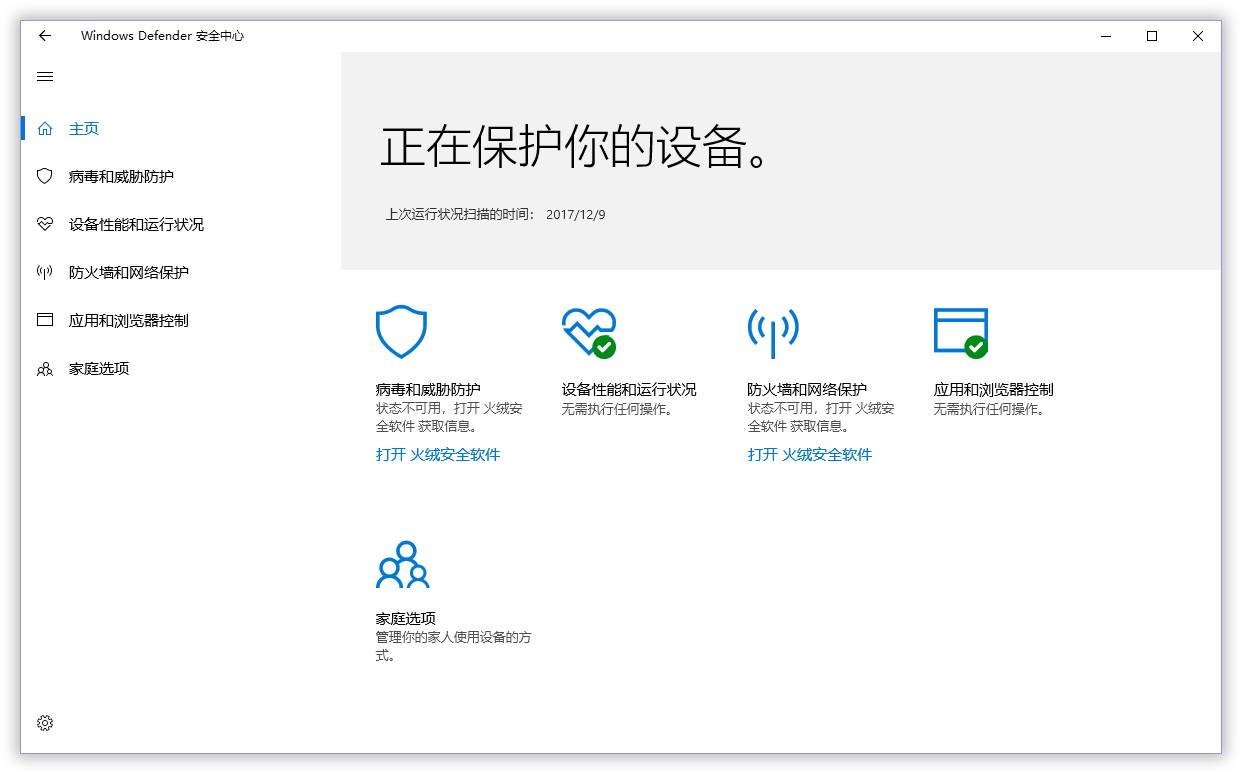Click 上次运行状况扫描的时间 label
The image size is (1242, 774).
click(x=461, y=215)
